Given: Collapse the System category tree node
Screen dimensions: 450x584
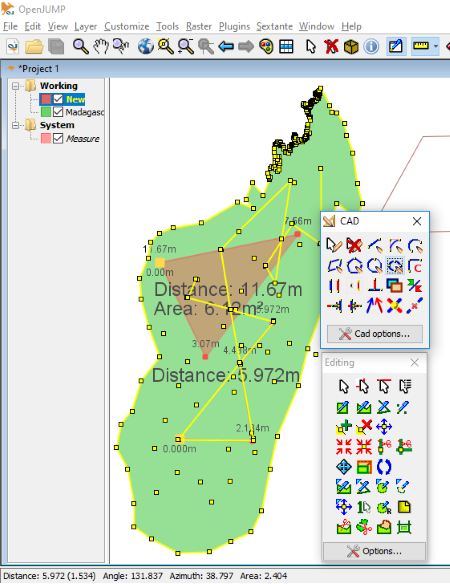Looking at the screenshot, I should (x=16, y=125).
